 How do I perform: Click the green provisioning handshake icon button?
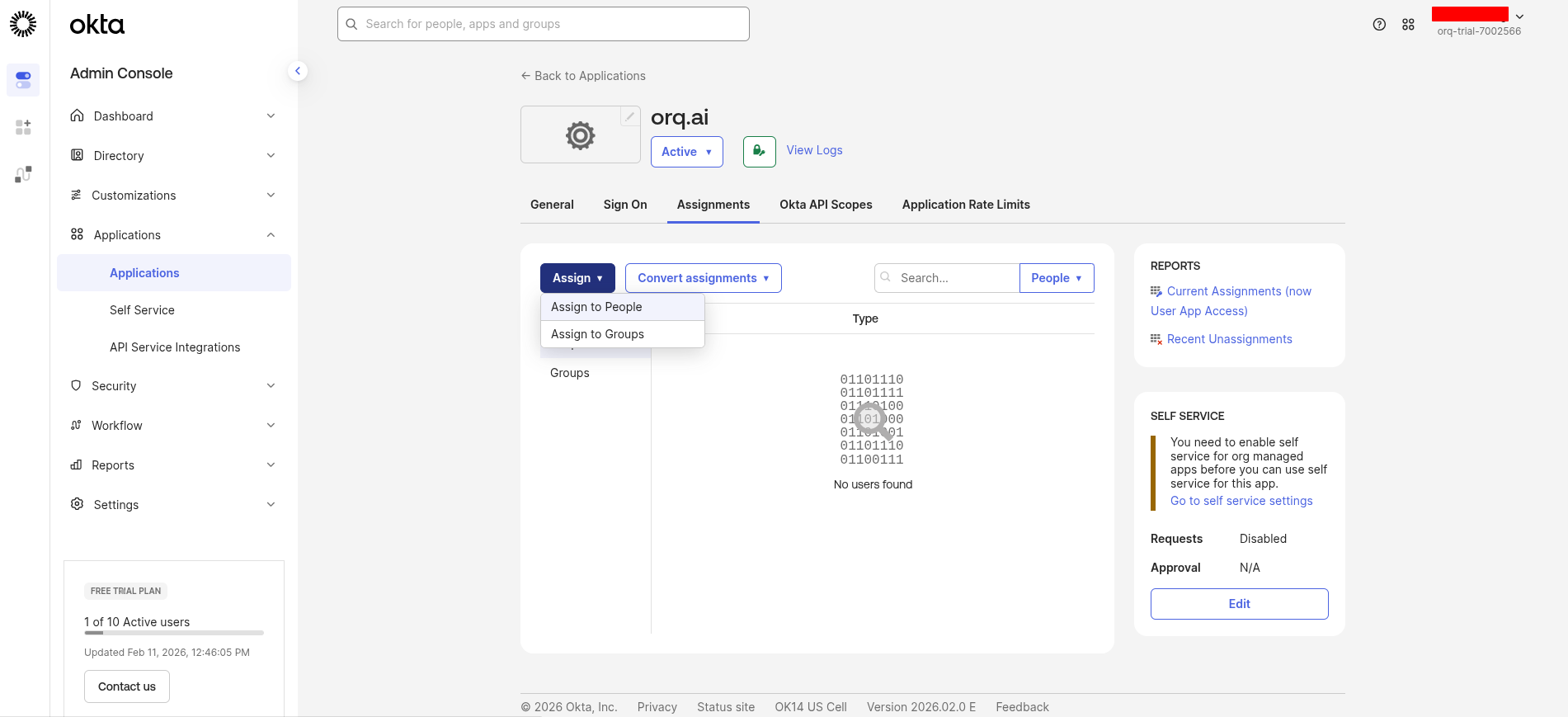[760, 152]
